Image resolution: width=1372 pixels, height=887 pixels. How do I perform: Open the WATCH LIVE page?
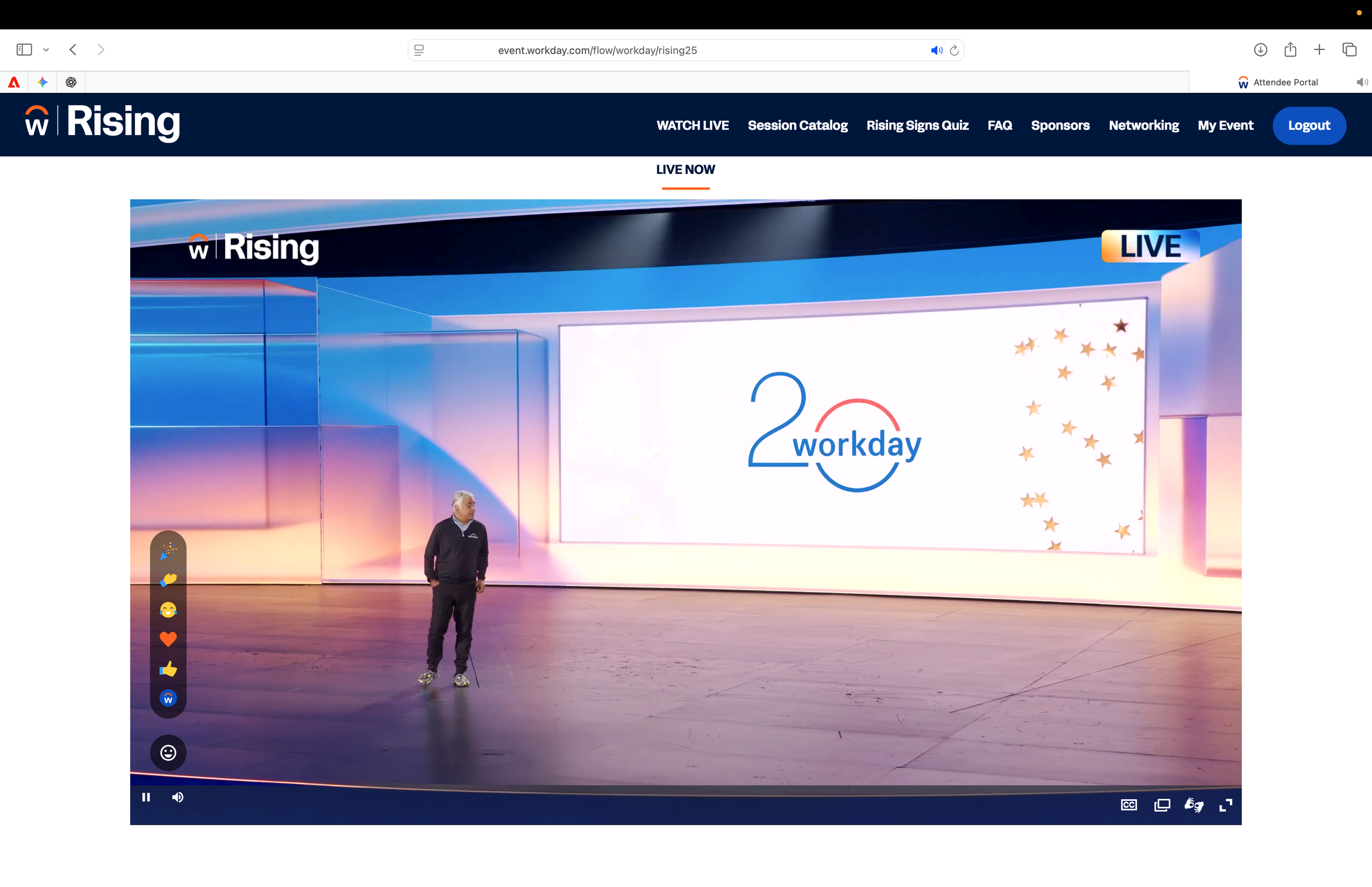[693, 126]
